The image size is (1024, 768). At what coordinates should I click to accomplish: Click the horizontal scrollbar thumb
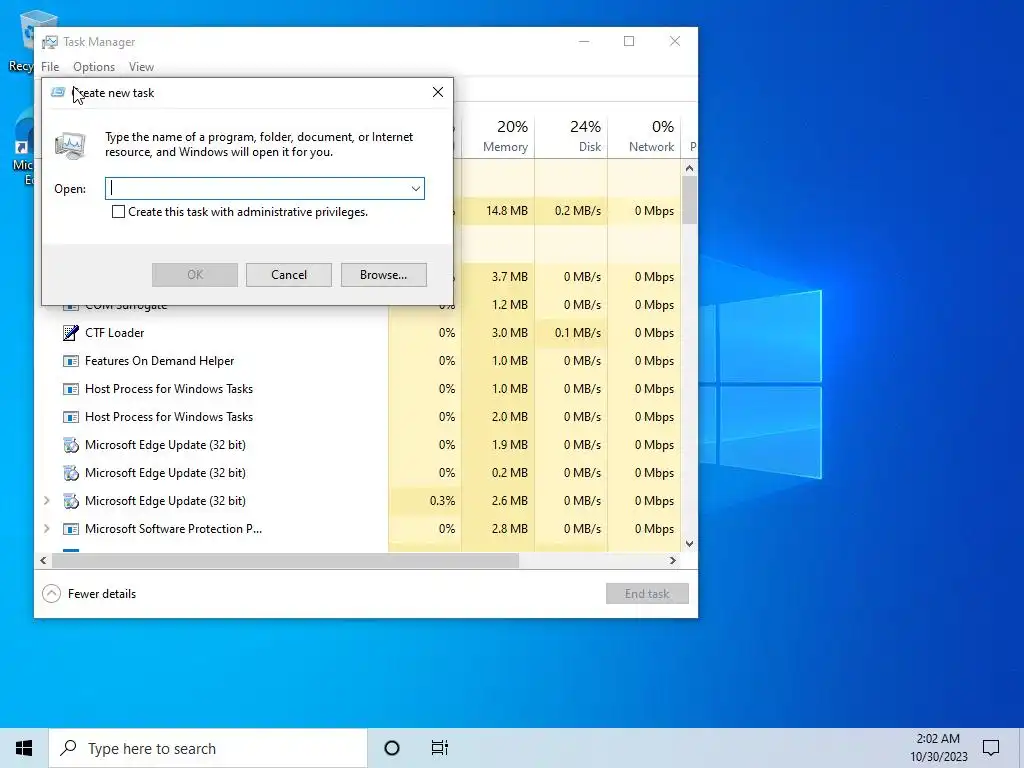(285, 560)
